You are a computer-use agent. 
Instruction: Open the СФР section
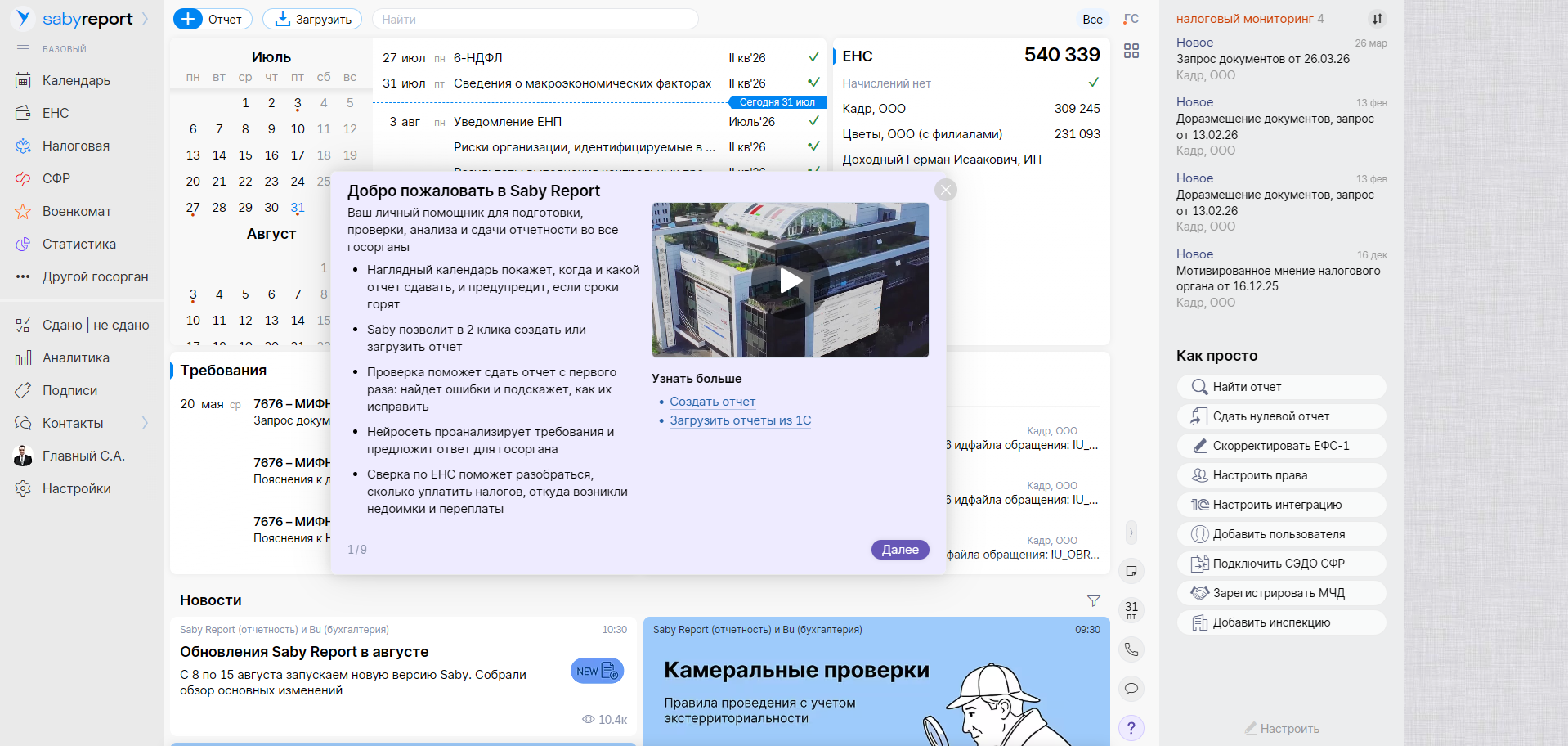[56, 178]
